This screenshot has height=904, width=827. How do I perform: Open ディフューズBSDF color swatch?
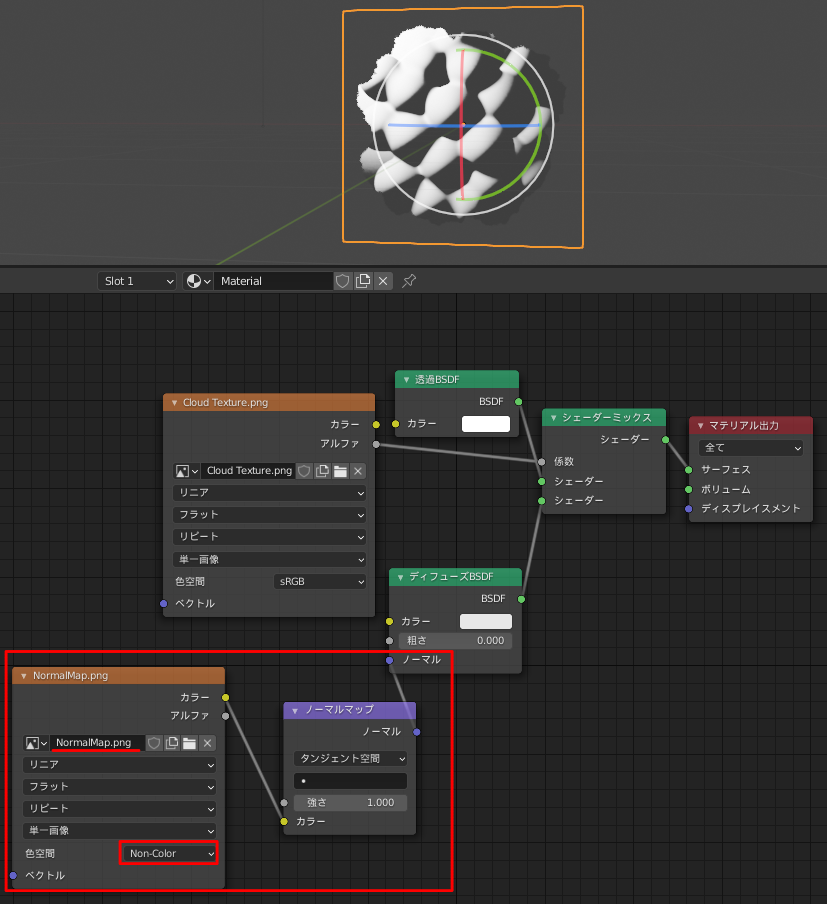486,622
